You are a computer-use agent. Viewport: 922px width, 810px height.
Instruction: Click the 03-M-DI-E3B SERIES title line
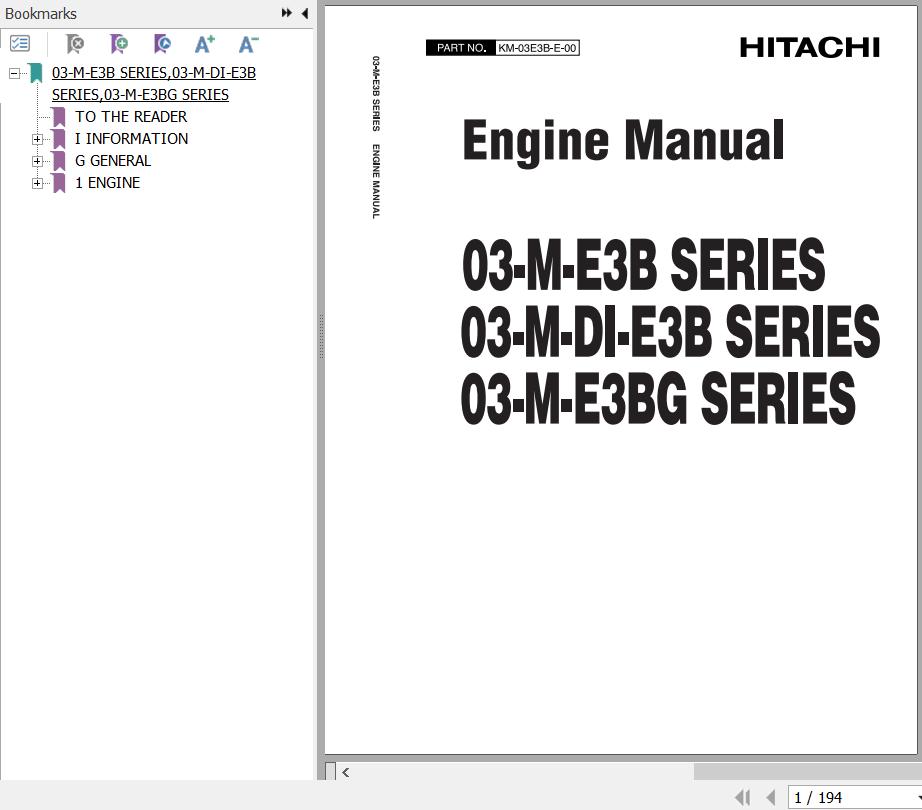pyautogui.click(x=670, y=332)
